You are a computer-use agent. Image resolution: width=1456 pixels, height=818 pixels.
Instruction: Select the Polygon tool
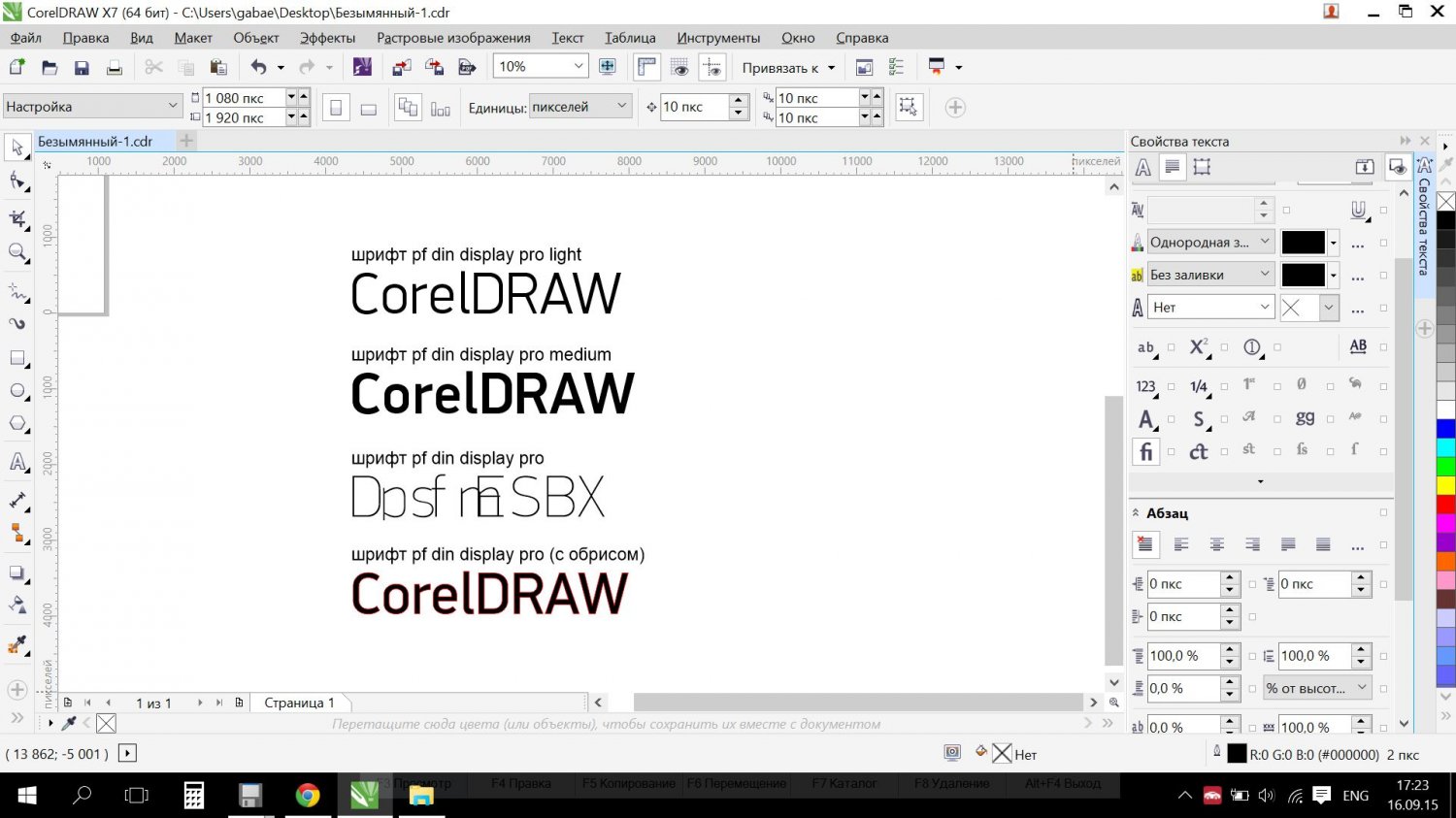(x=17, y=424)
